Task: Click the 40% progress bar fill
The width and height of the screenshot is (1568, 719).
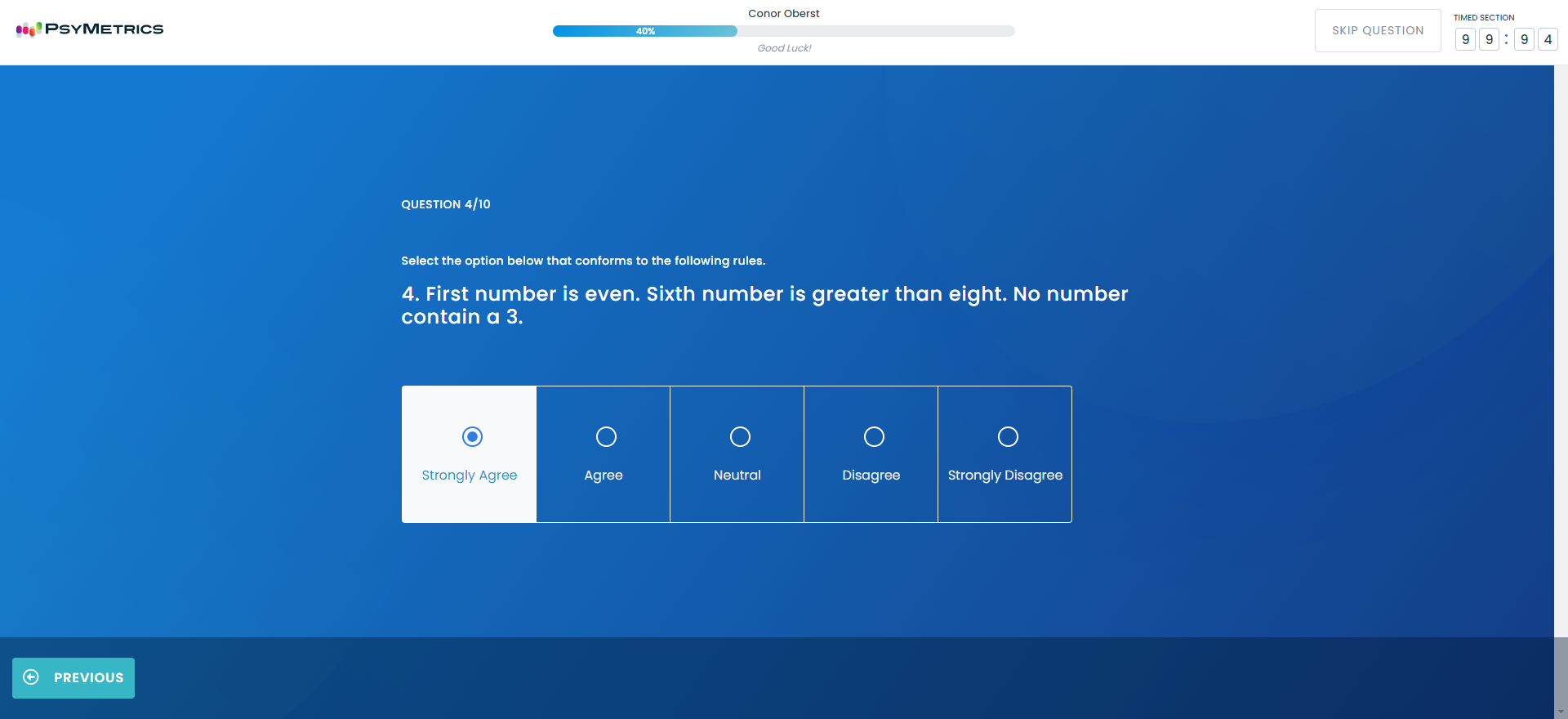Action: (x=644, y=31)
